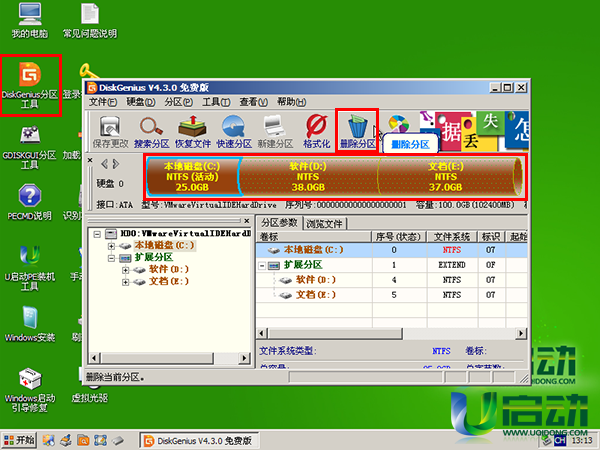Click Delete Partition (删除分区) trash icon
The width and height of the screenshot is (600, 450).
coord(357,132)
